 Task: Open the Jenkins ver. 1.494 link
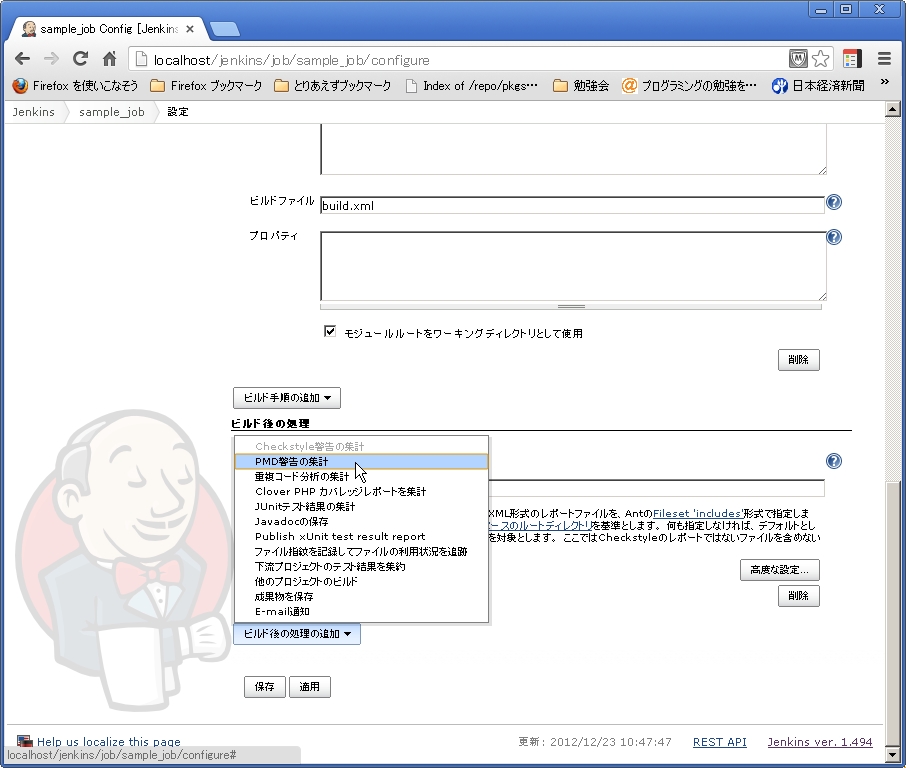[x=819, y=742]
